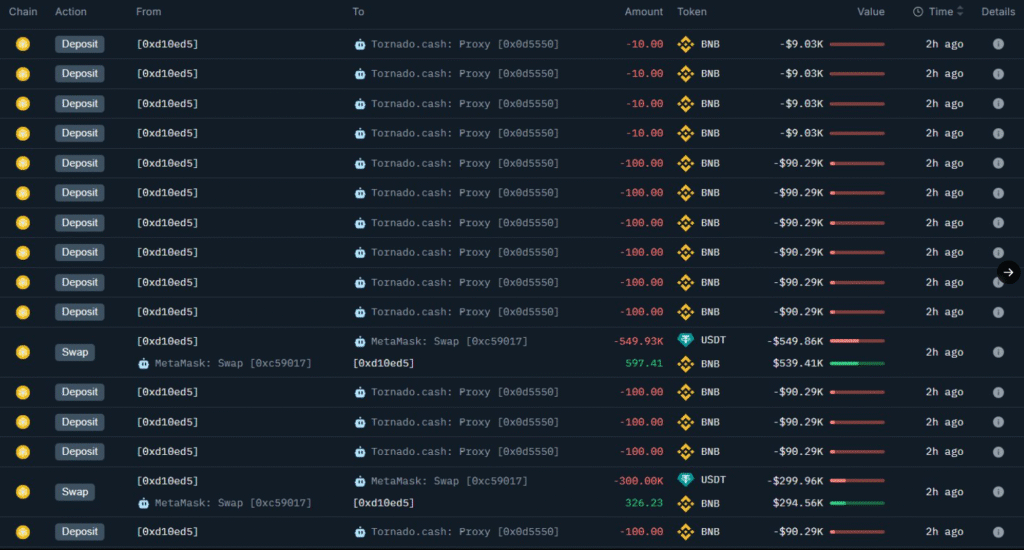Click the USDT token icon beside -549.93K

(x=685, y=340)
